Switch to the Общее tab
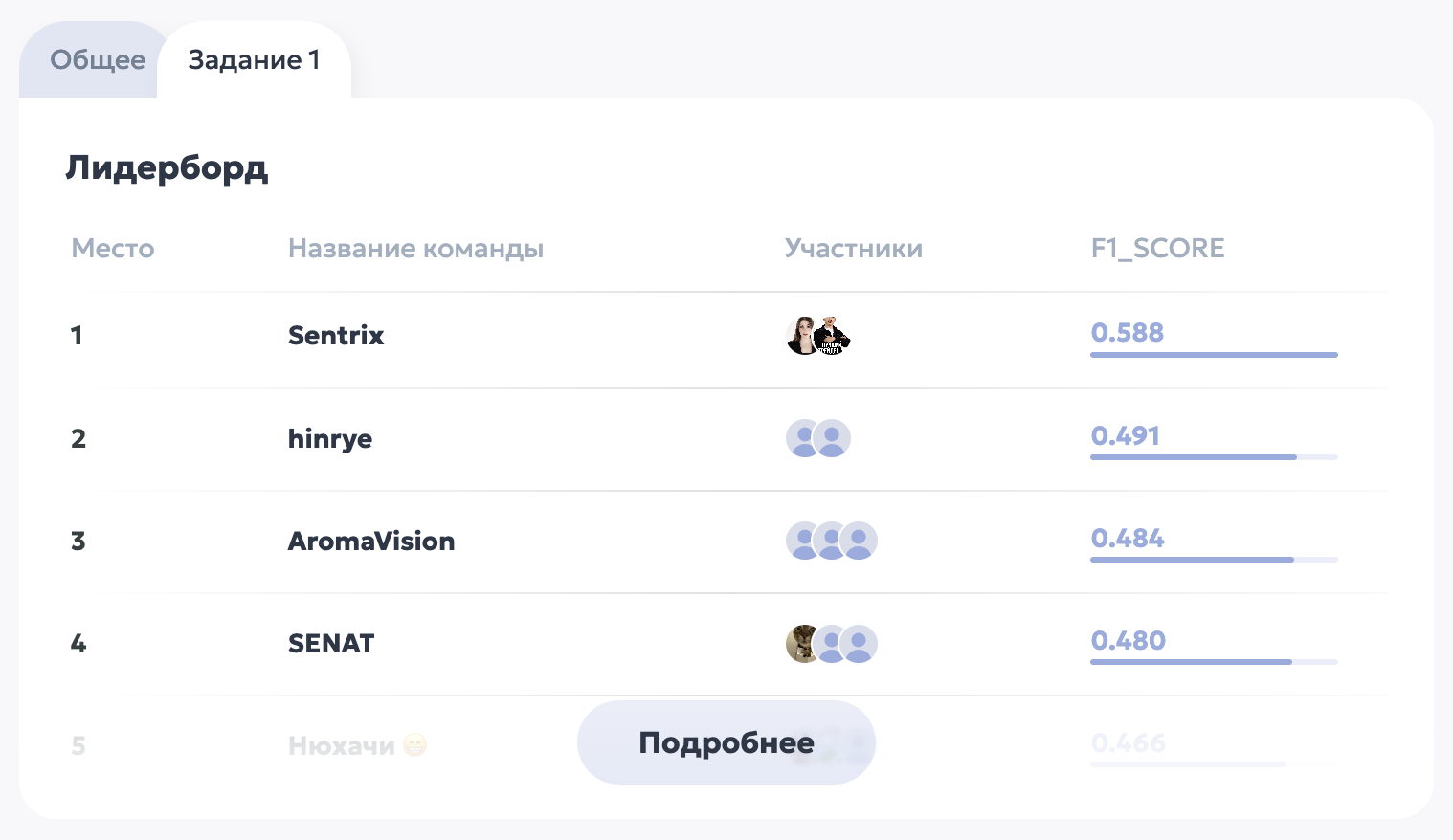 (x=100, y=59)
